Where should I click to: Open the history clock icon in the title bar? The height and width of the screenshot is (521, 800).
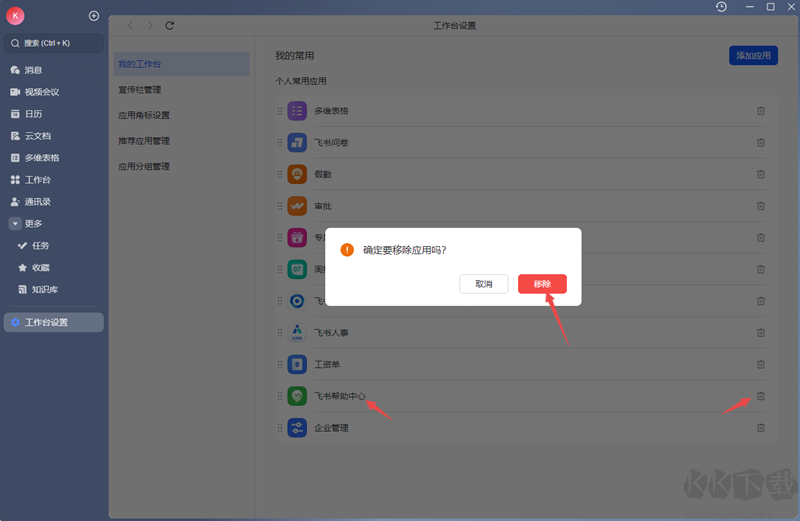click(x=721, y=7)
